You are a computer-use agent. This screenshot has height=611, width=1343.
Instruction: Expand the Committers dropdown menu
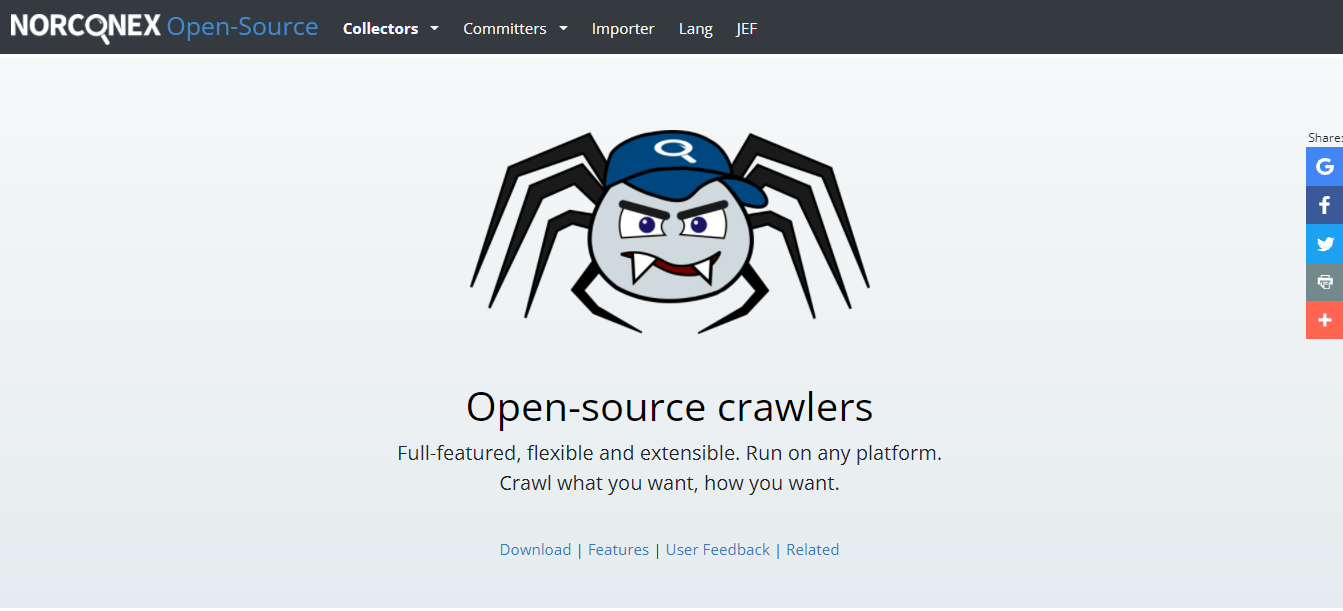[x=515, y=28]
